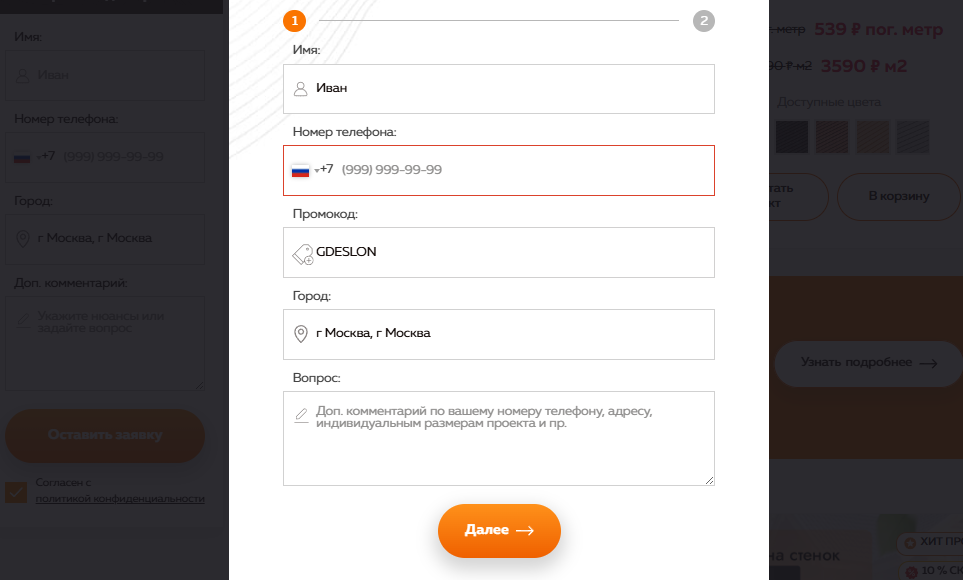Click into the Вопрос comment textarea

(500, 450)
